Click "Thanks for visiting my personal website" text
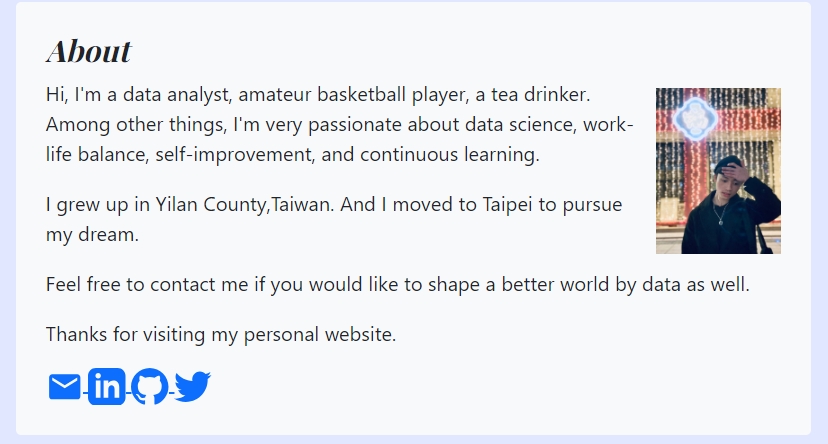Image resolution: width=828 pixels, height=444 pixels. pyautogui.click(x=221, y=334)
